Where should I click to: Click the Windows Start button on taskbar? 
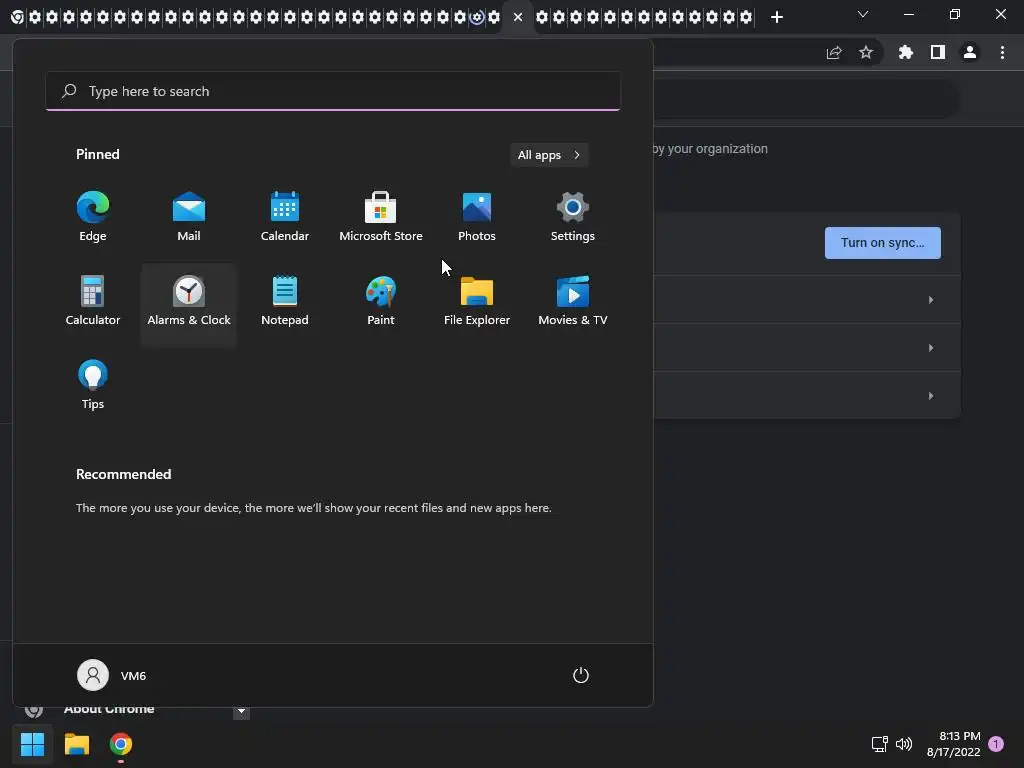(32, 744)
